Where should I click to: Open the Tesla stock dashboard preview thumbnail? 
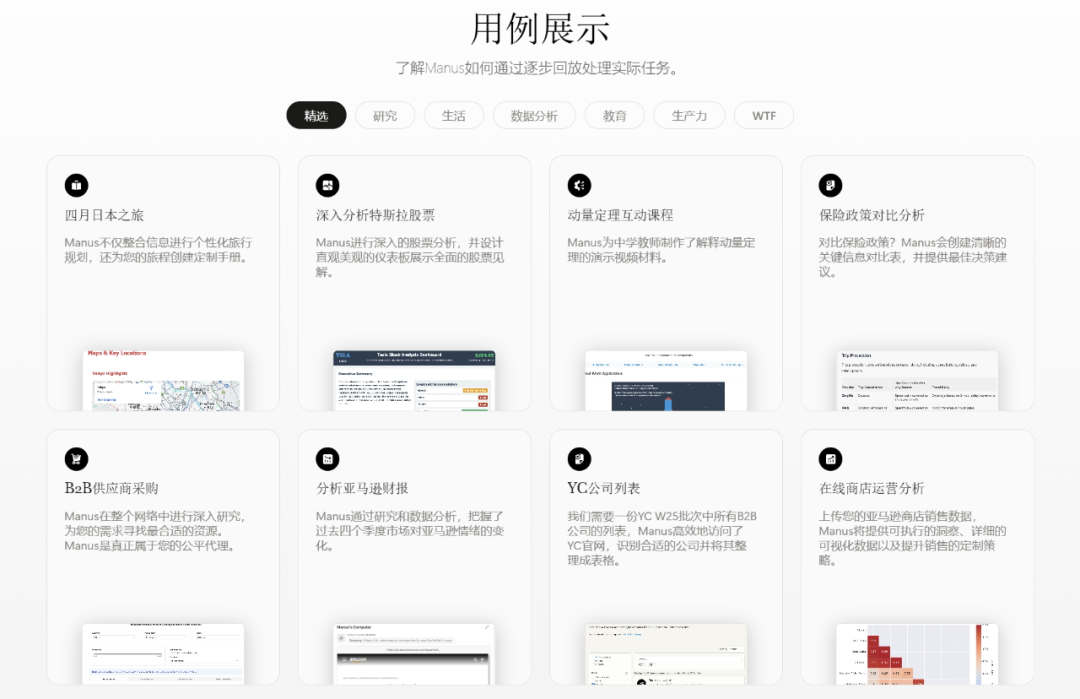coord(415,380)
